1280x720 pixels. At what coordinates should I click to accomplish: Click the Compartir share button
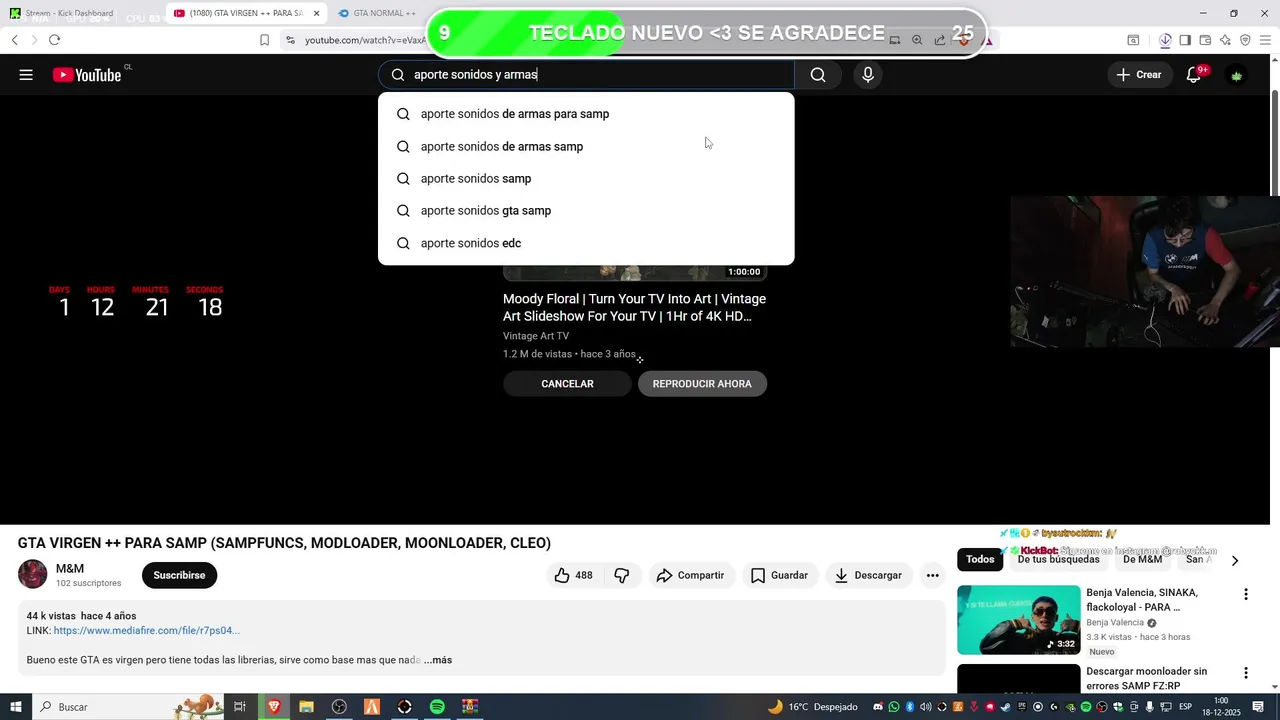(x=690, y=575)
